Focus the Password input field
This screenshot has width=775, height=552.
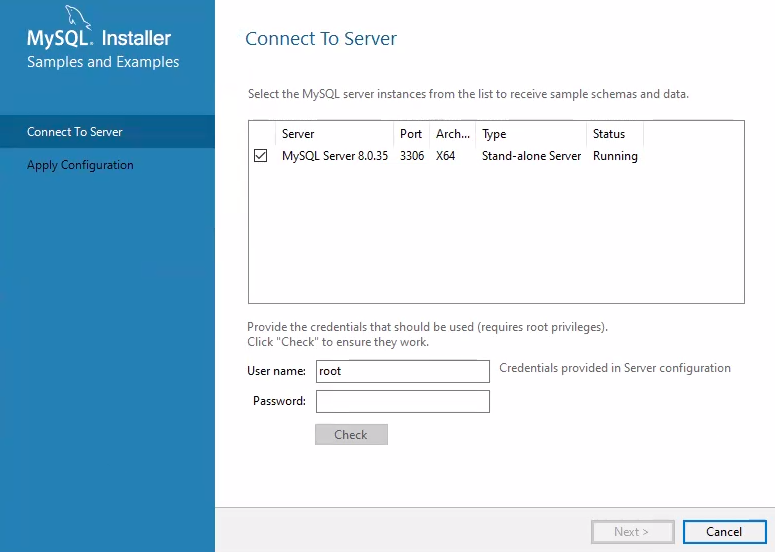click(x=403, y=401)
